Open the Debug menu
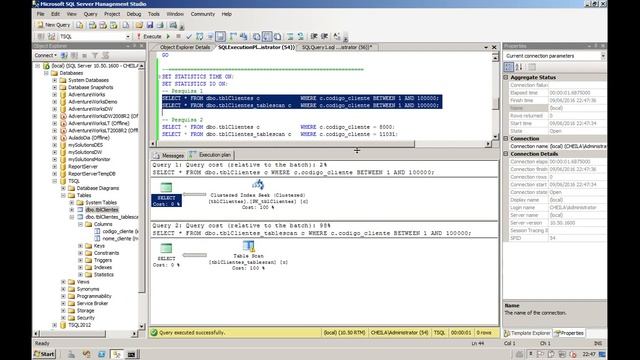640x360 pixels. (x=133, y=14)
